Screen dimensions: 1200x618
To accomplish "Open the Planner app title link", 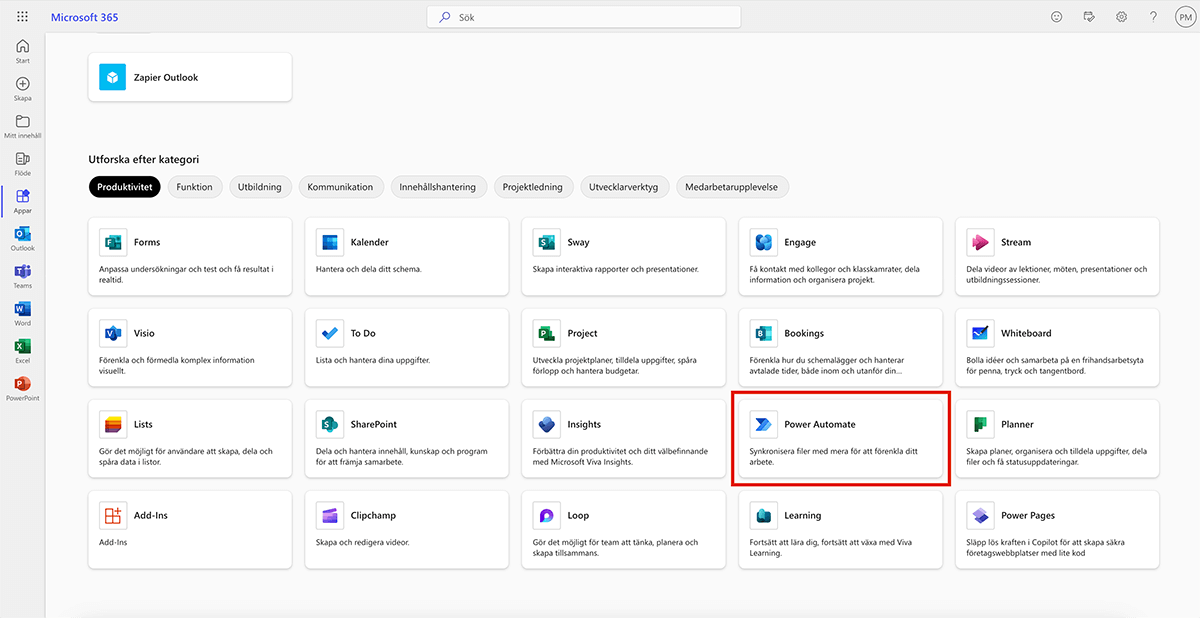I will (1017, 424).
